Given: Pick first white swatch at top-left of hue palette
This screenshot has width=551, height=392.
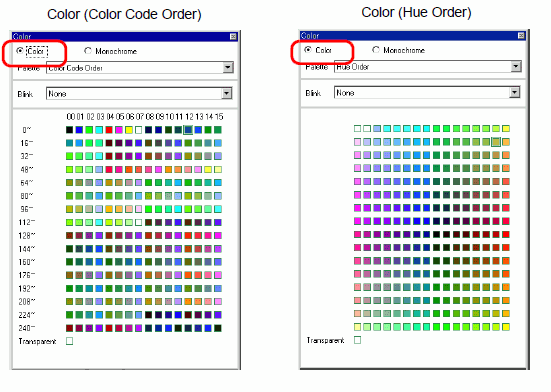Looking at the screenshot, I should pyautogui.click(x=357, y=129).
